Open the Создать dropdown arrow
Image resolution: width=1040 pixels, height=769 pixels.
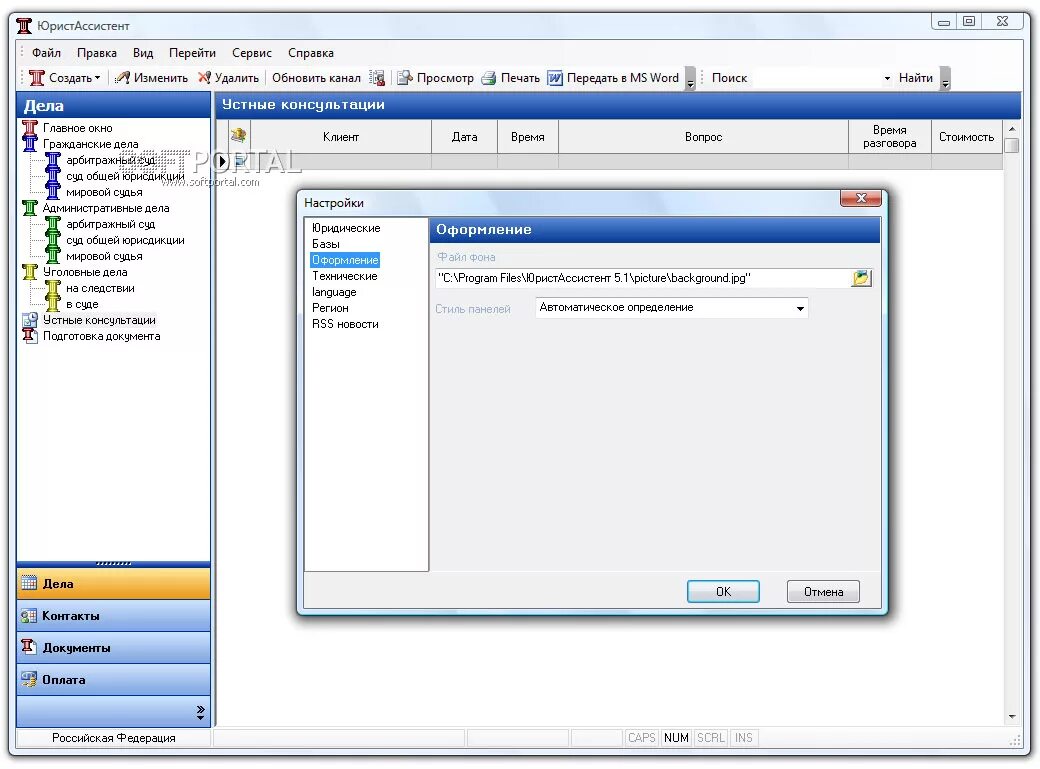point(98,78)
